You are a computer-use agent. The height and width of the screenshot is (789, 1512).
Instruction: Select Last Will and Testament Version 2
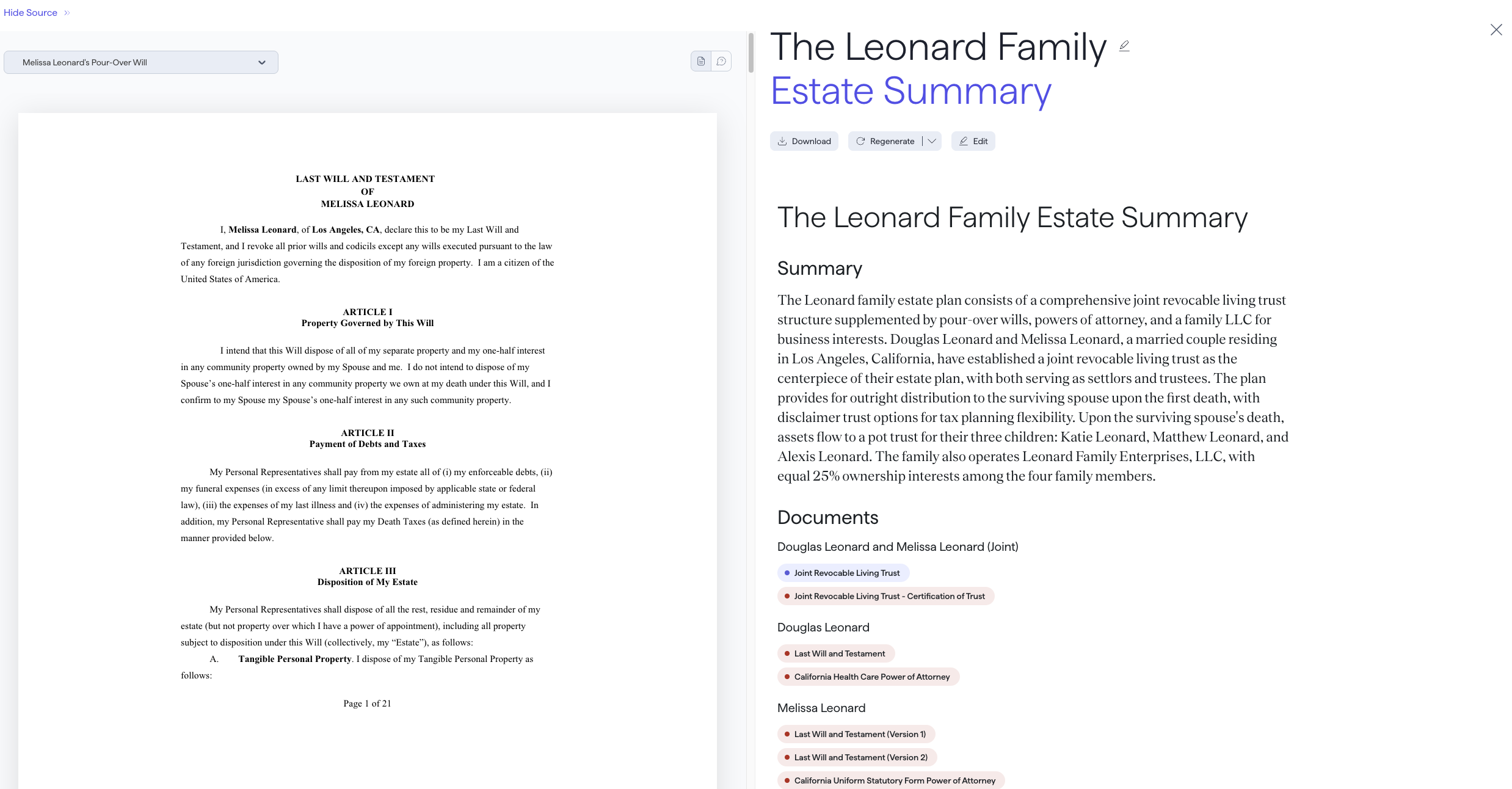point(857,757)
